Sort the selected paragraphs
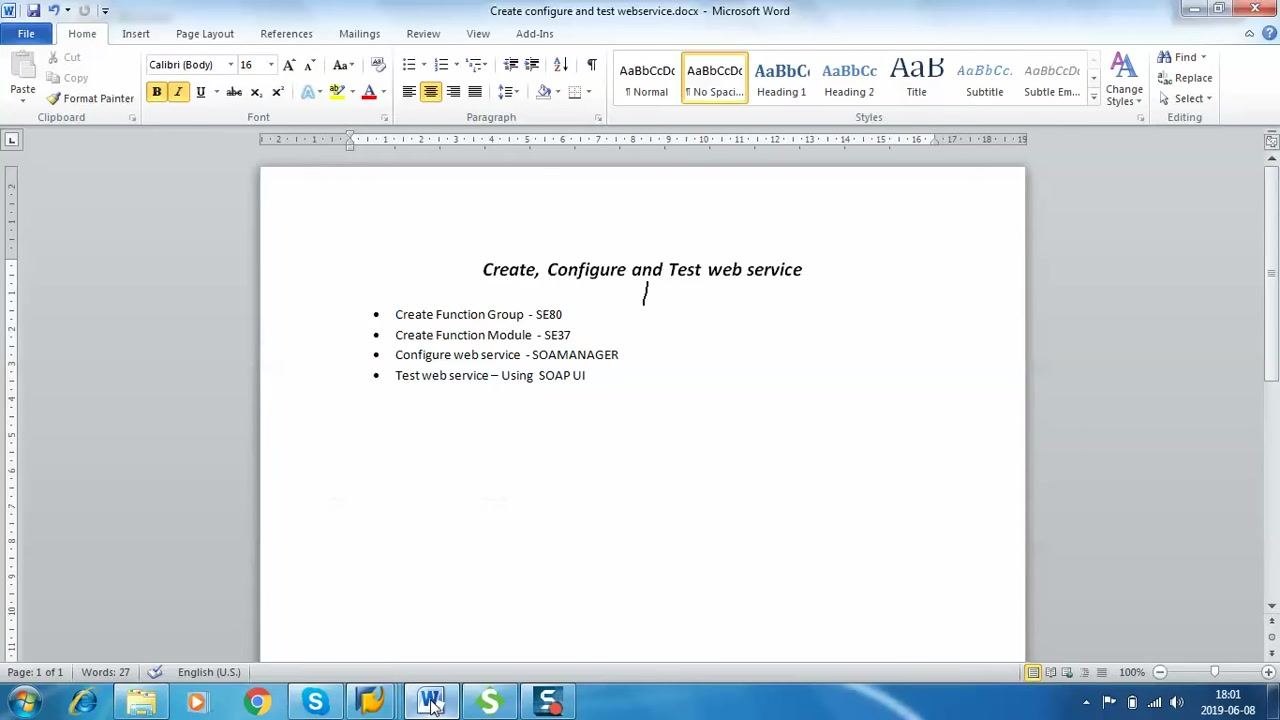The width and height of the screenshot is (1280, 720). (x=561, y=65)
